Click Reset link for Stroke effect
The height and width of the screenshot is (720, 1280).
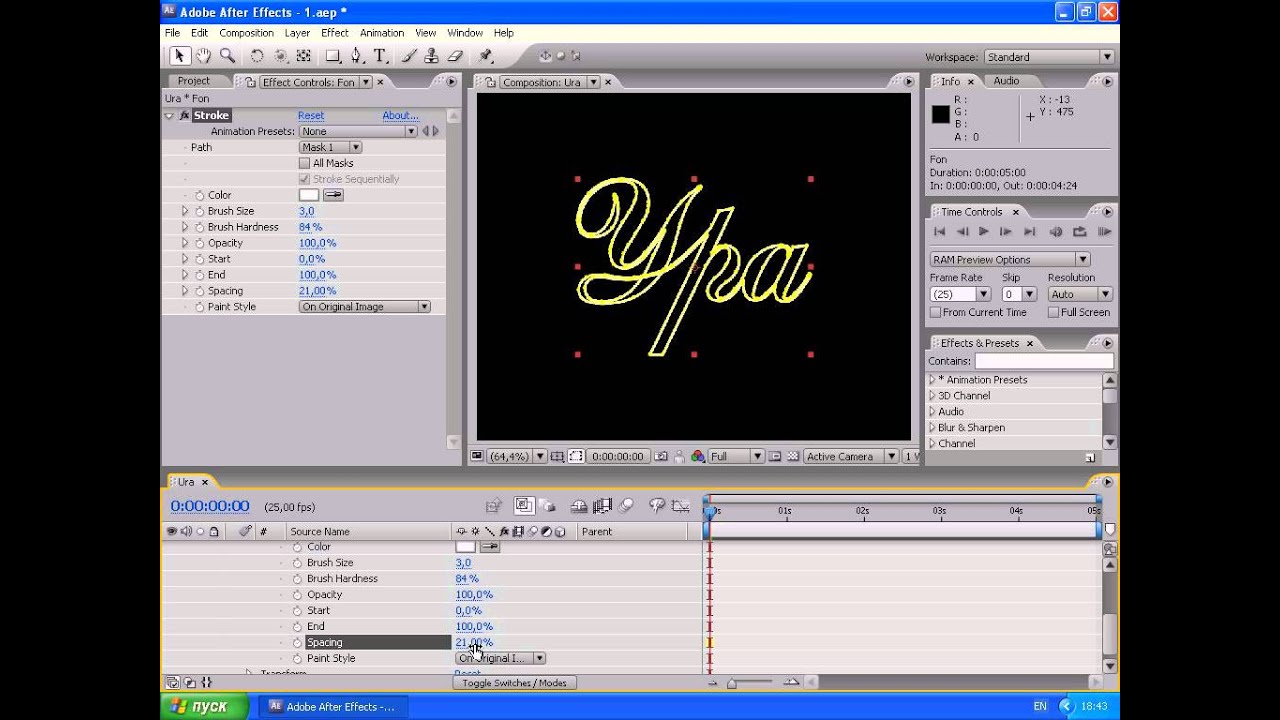(x=311, y=116)
